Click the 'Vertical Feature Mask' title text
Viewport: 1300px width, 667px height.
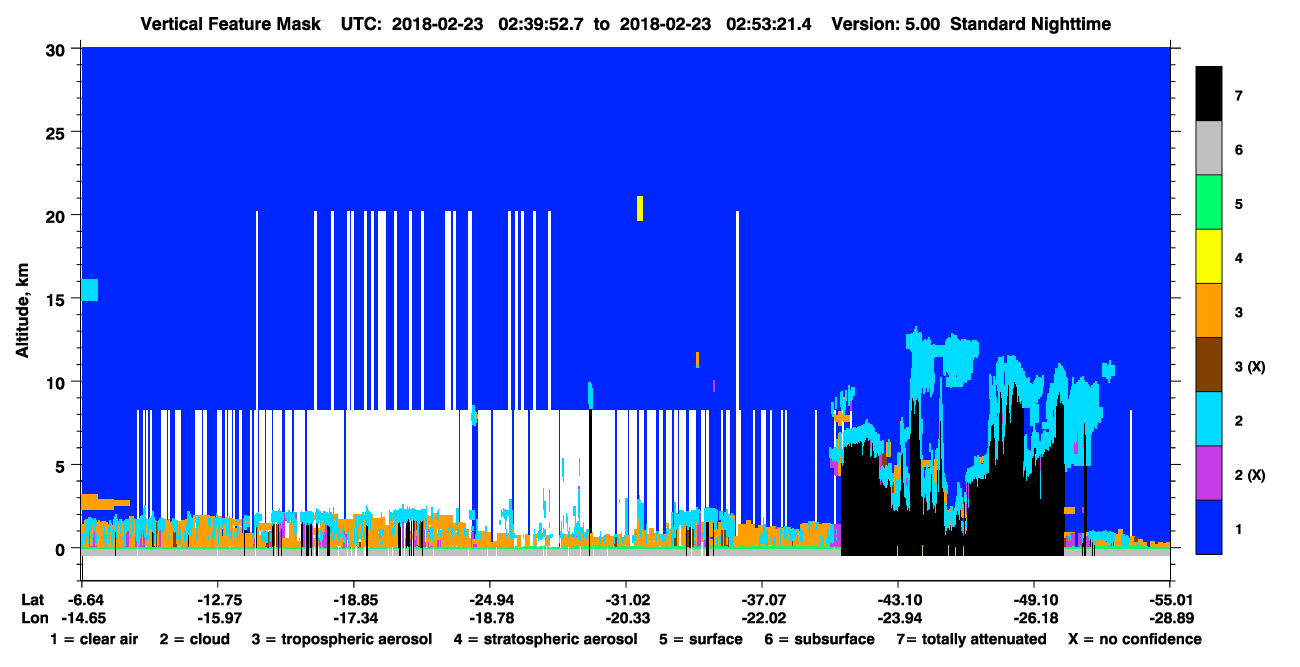(231, 24)
